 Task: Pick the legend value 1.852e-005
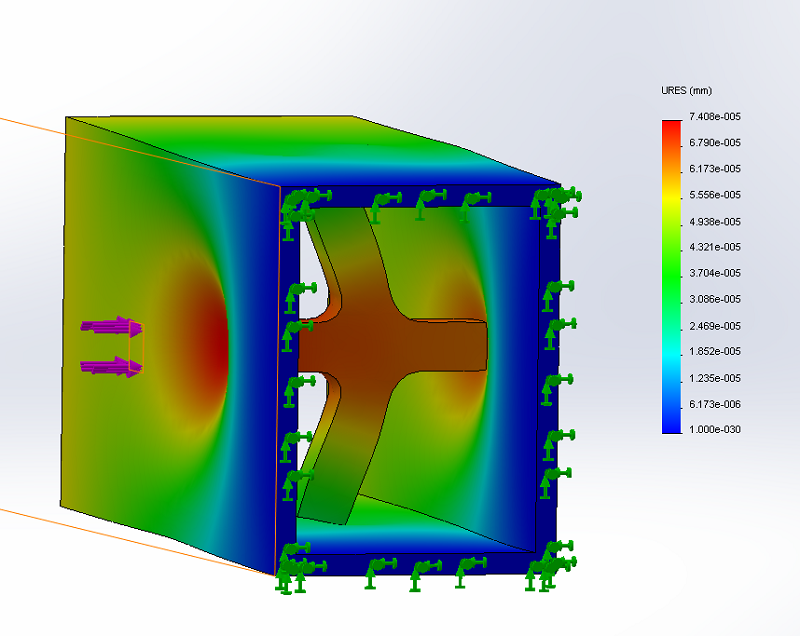point(714,351)
